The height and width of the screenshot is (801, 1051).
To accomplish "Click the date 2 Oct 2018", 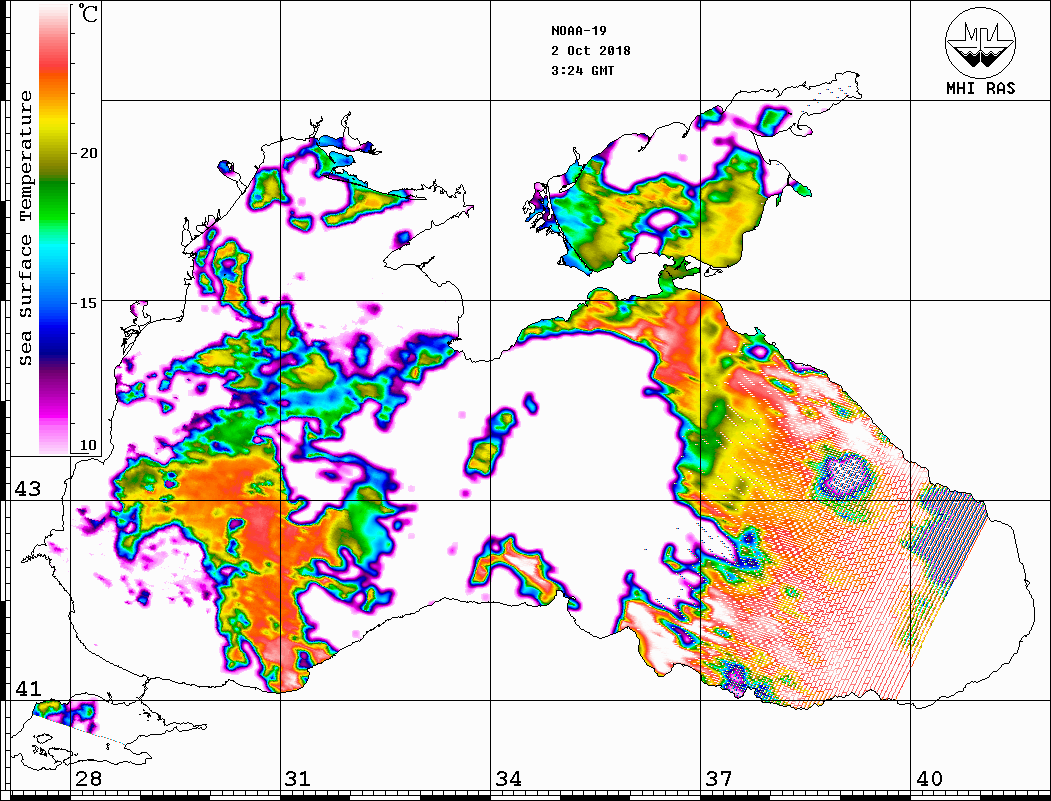I will tap(590, 51).
